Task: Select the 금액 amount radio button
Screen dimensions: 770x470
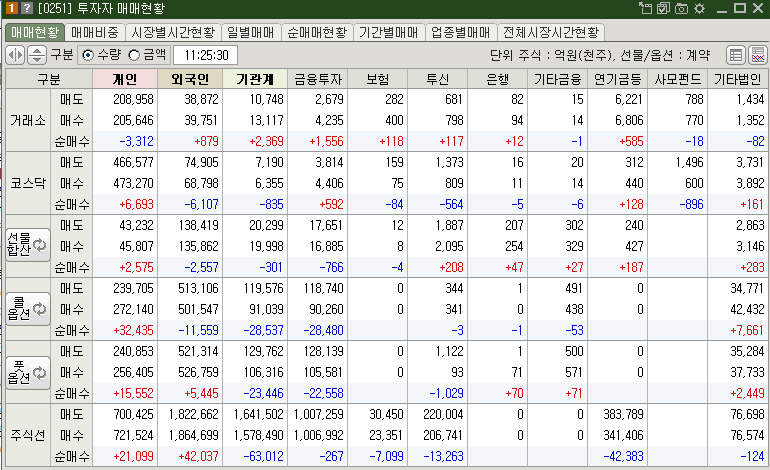Action: coord(134,55)
